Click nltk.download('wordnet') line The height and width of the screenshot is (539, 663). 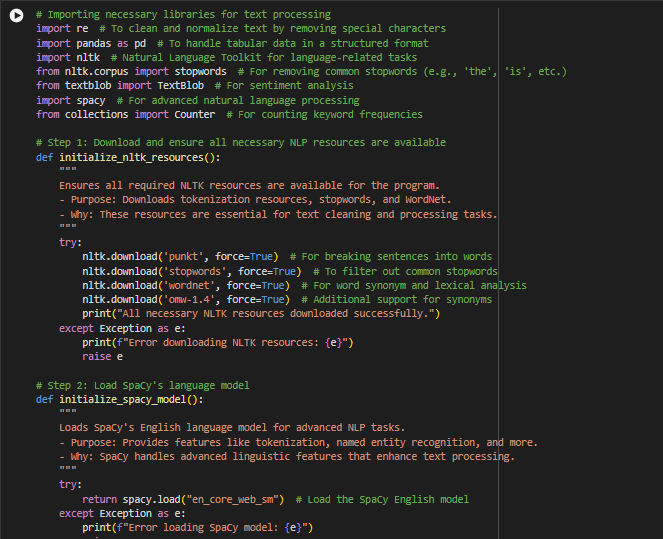coord(304,286)
